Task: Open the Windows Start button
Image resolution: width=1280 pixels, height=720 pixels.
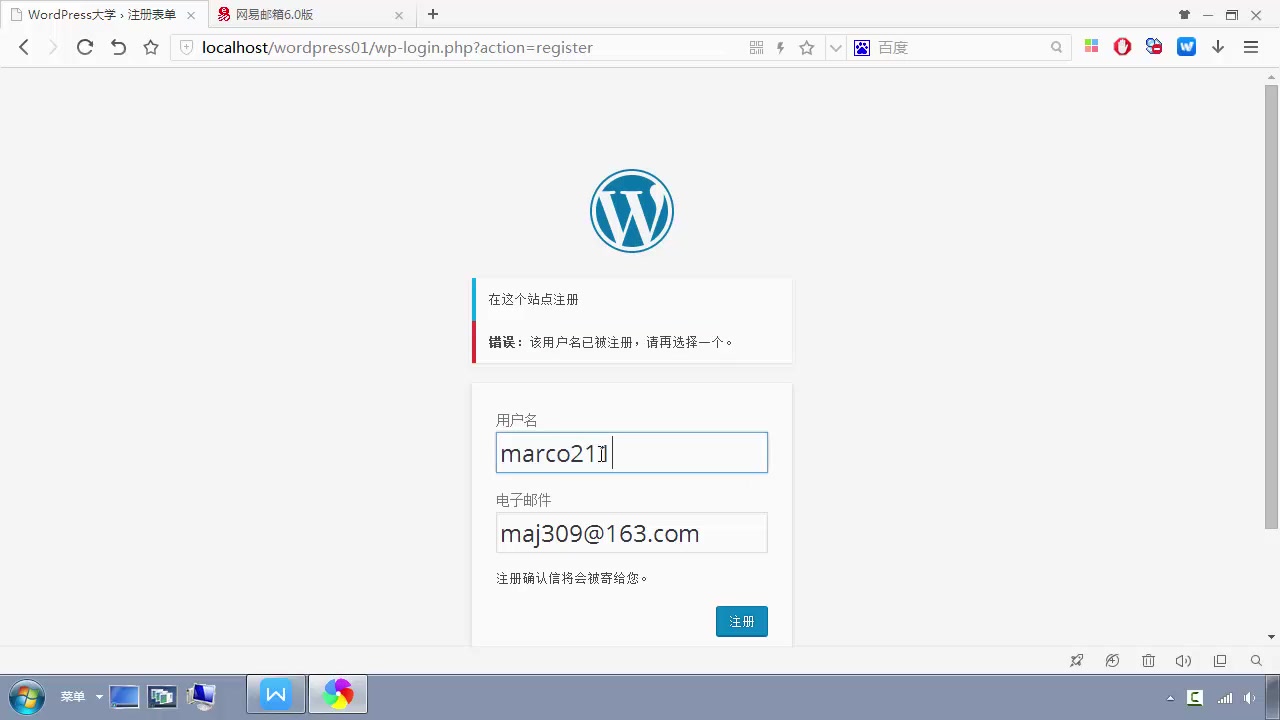Action: (26, 696)
